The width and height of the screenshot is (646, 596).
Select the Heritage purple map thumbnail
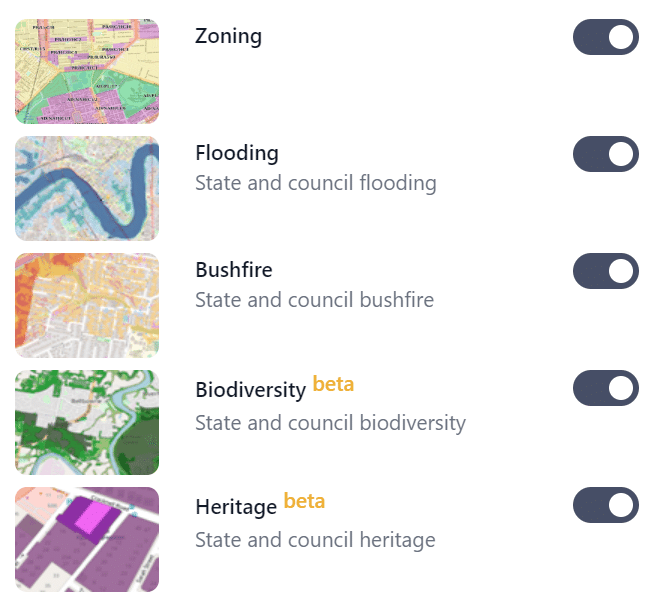tap(87, 539)
